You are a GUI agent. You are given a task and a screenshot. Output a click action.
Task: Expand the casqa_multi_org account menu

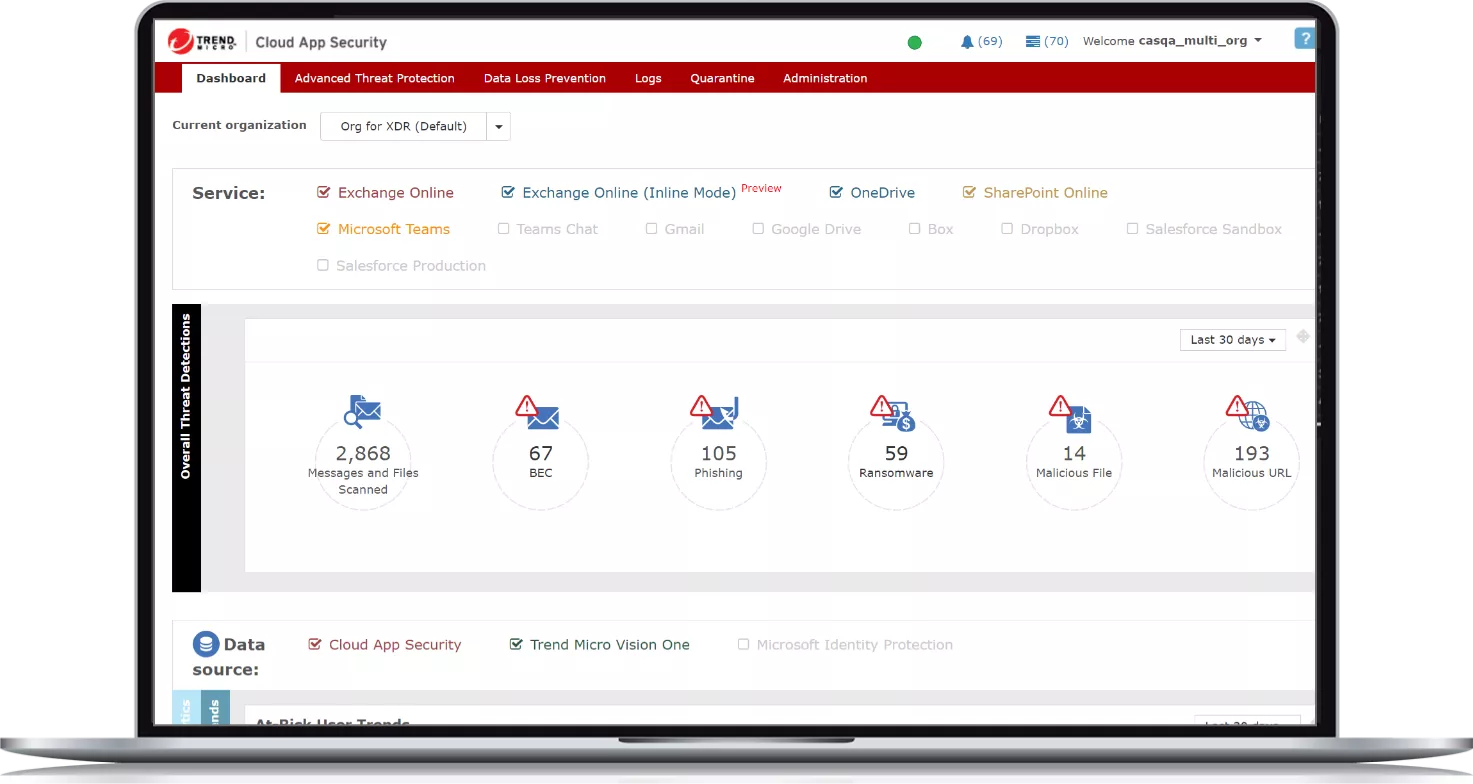pos(1257,41)
